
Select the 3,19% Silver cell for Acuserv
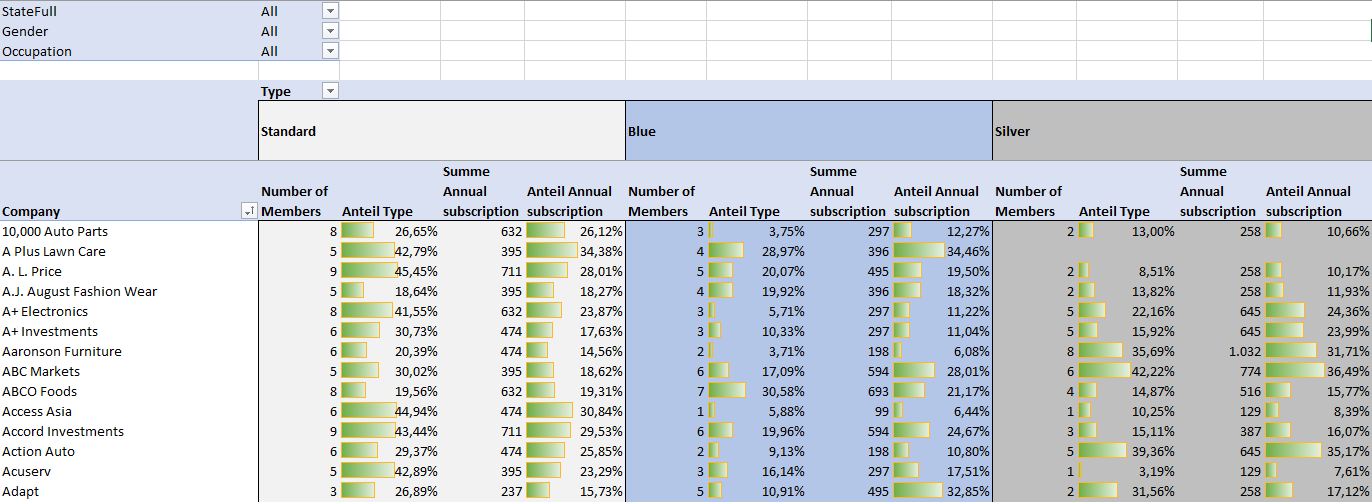(x=1126, y=471)
